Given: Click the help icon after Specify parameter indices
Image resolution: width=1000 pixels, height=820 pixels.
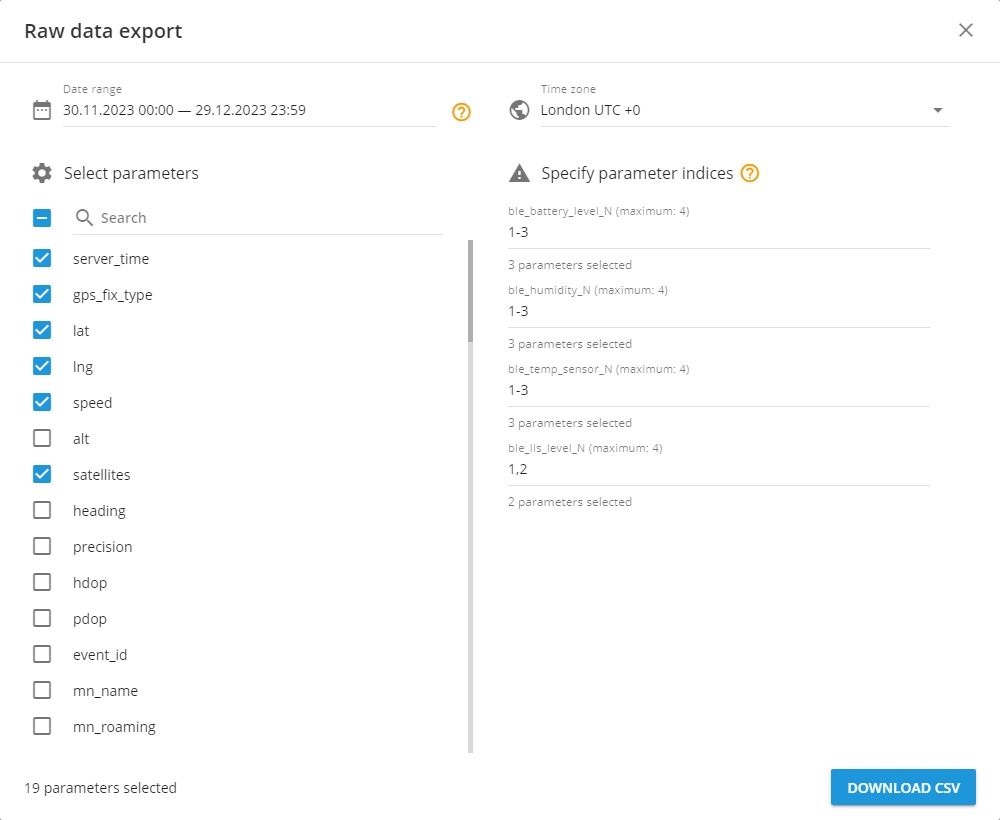Looking at the screenshot, I should 749,172.
